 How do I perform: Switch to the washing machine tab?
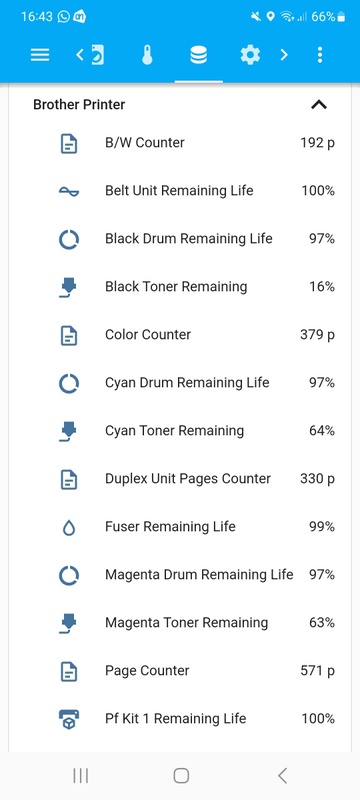pyautogui.click(x=97, y=55)
